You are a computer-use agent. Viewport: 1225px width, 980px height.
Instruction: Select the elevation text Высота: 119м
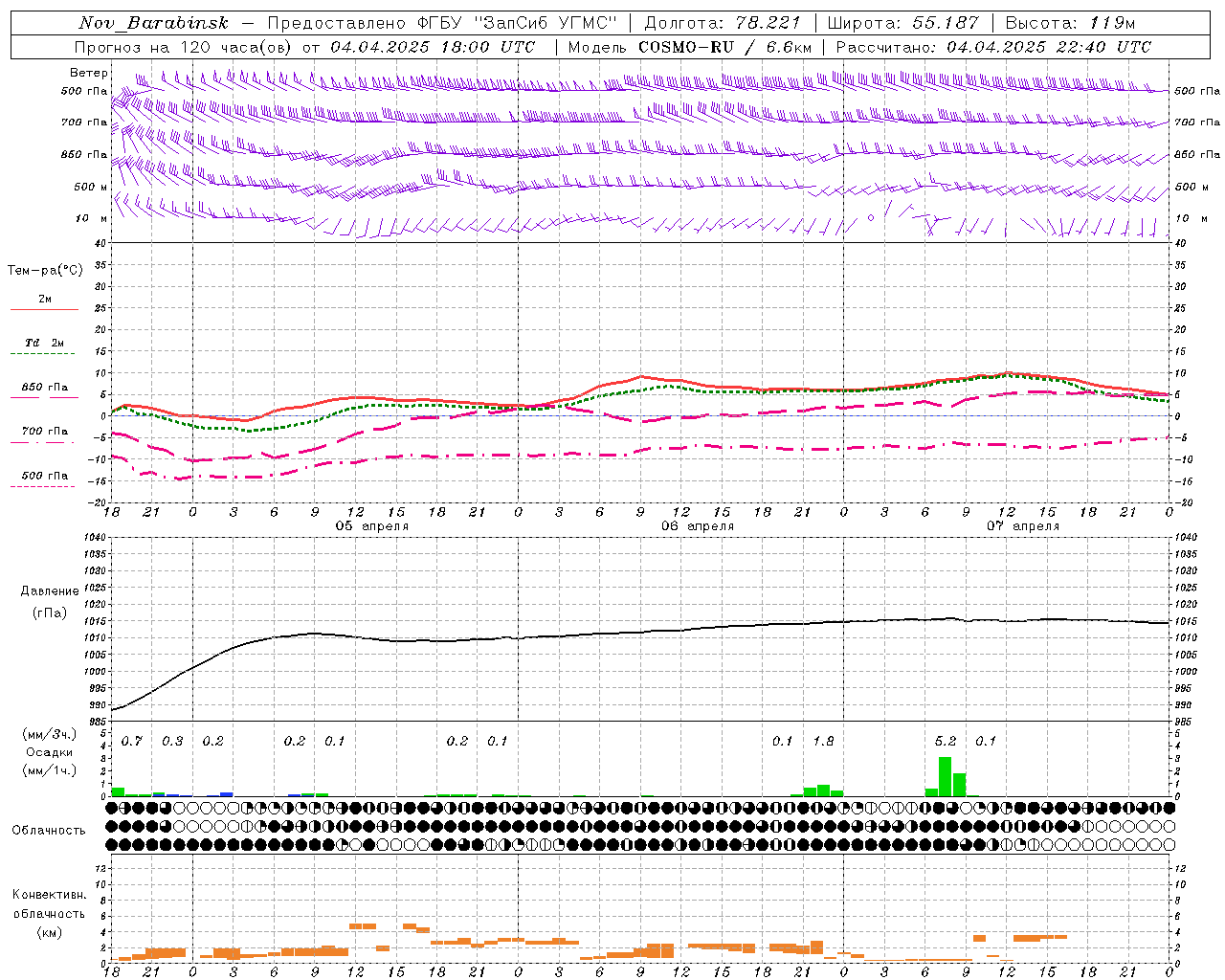click(1072, 23)
